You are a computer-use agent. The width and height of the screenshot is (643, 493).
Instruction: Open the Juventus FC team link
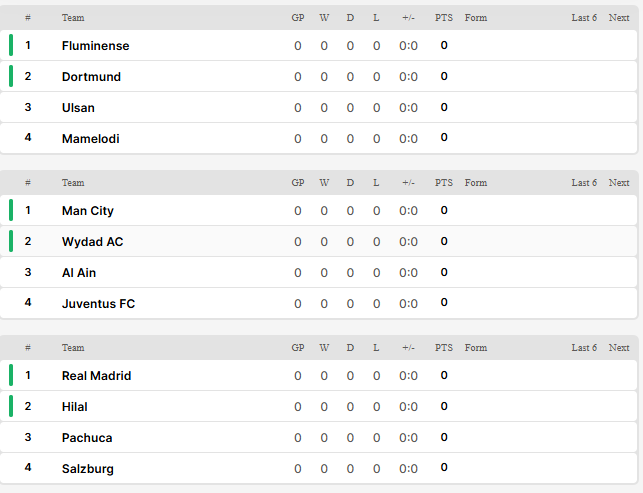pos(98,304)
